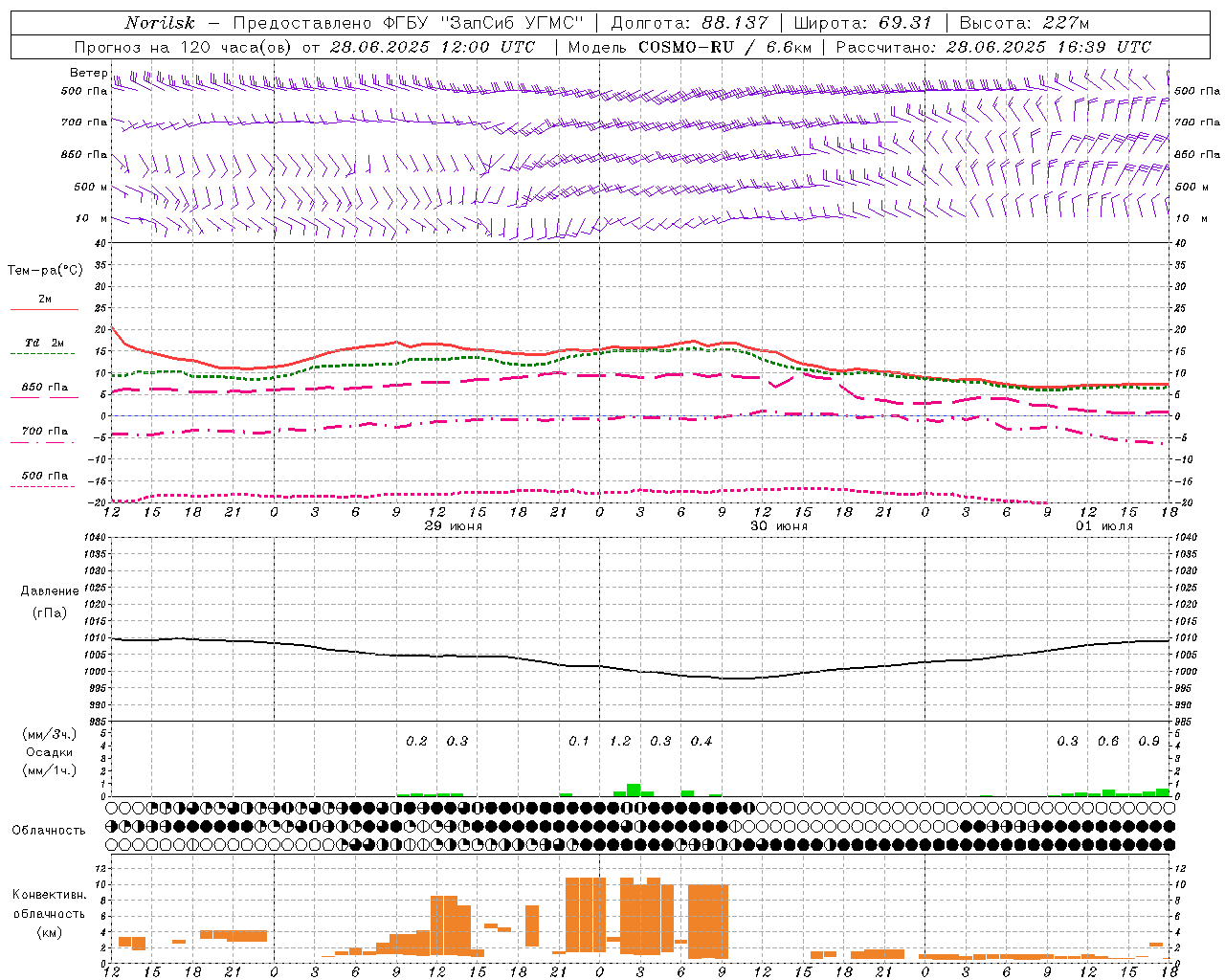The height and width of the screenshot is (980, 1225).
Task: Click the 'Модель COSMO-RU / 6.6км' text
Action: click(690, 47)
